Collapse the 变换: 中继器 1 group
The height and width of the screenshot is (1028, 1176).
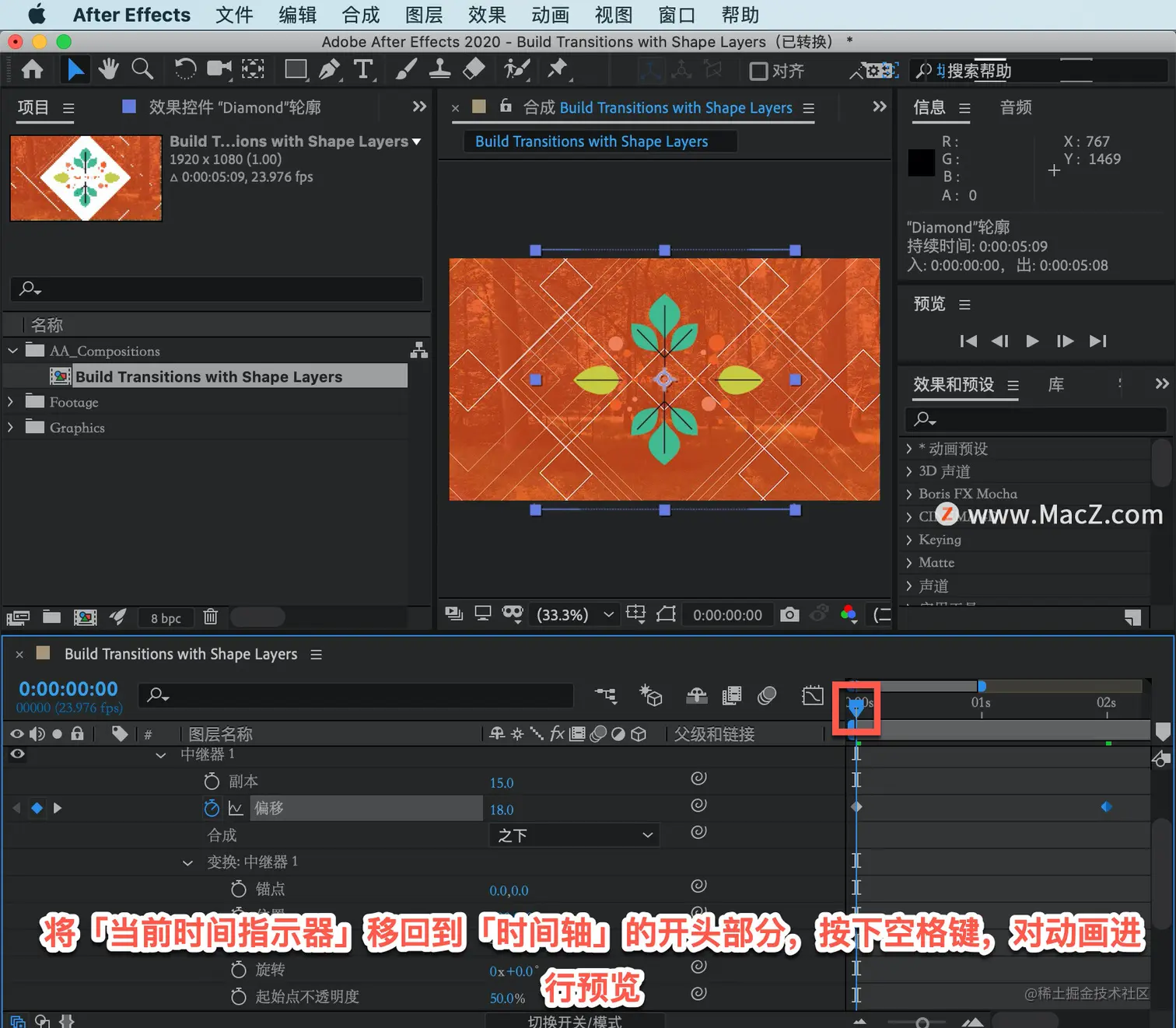[x=187, y=862]
